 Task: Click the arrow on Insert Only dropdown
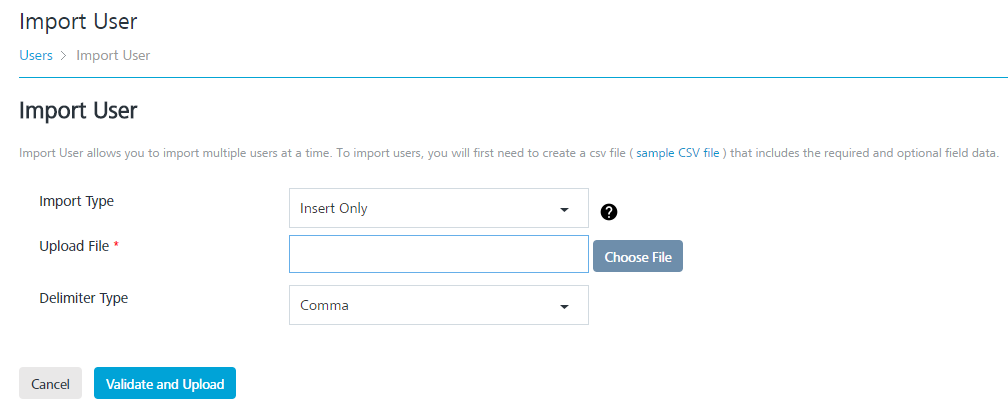pos(564,210)
